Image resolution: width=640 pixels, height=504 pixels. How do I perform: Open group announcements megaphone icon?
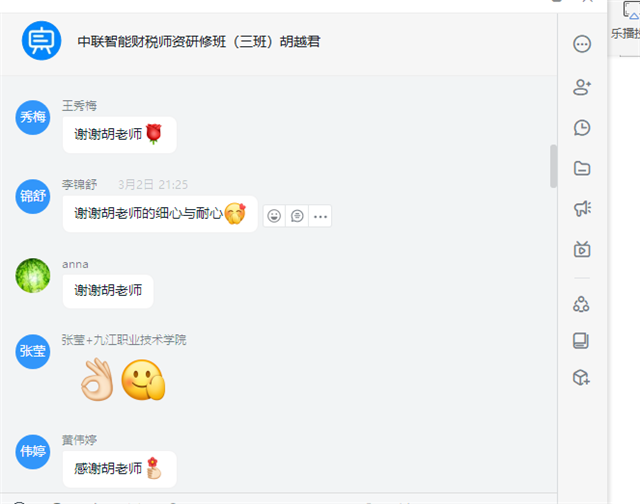pos(582,209)
